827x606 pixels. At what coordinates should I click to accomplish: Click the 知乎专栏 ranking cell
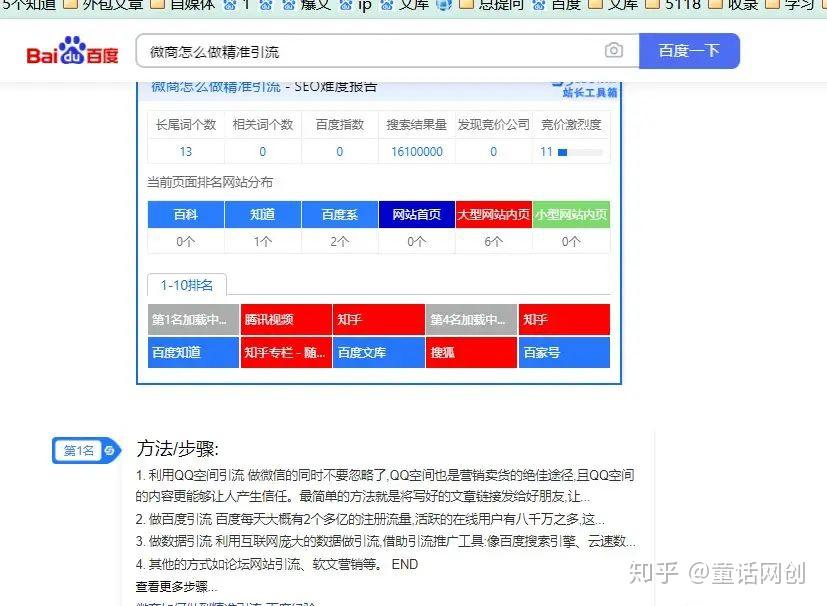(x=286, y=352)
